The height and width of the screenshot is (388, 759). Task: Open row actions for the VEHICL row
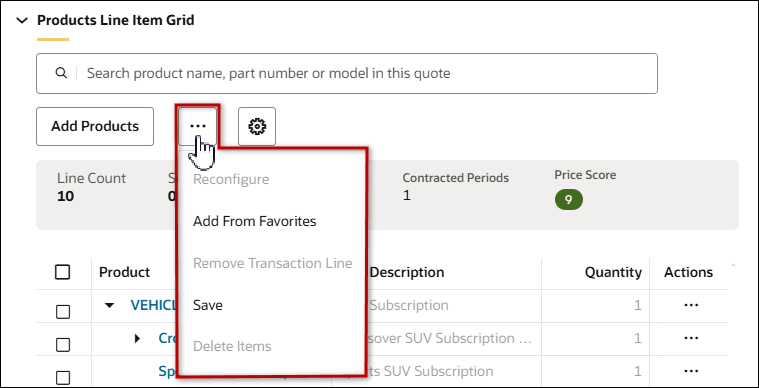(x=691, y=305)
